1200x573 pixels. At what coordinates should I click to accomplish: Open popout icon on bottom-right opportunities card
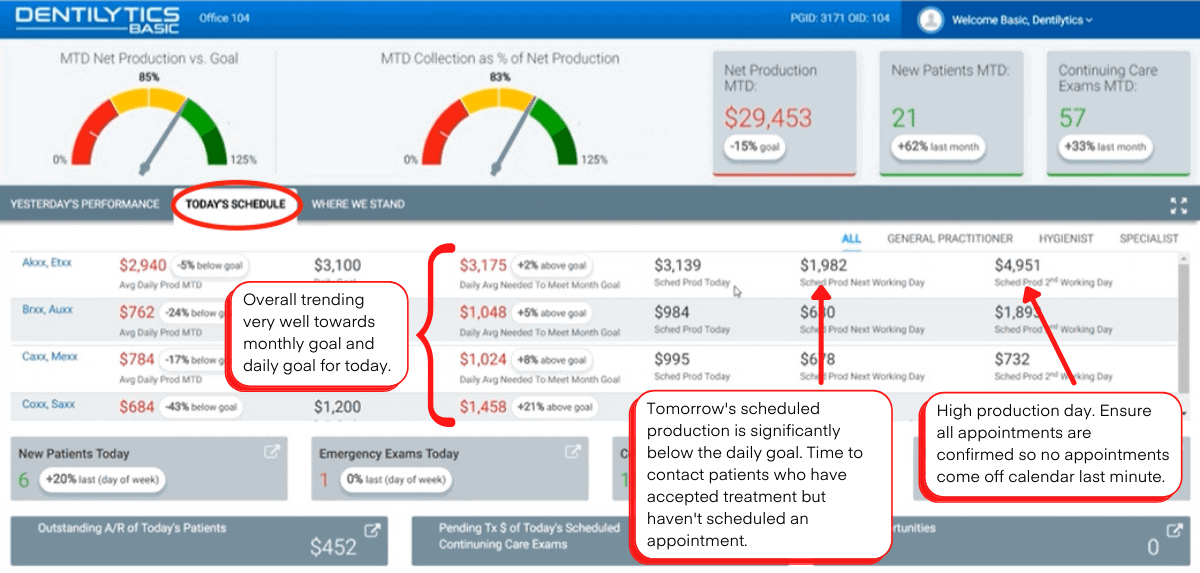click(x=1174, y=531)
